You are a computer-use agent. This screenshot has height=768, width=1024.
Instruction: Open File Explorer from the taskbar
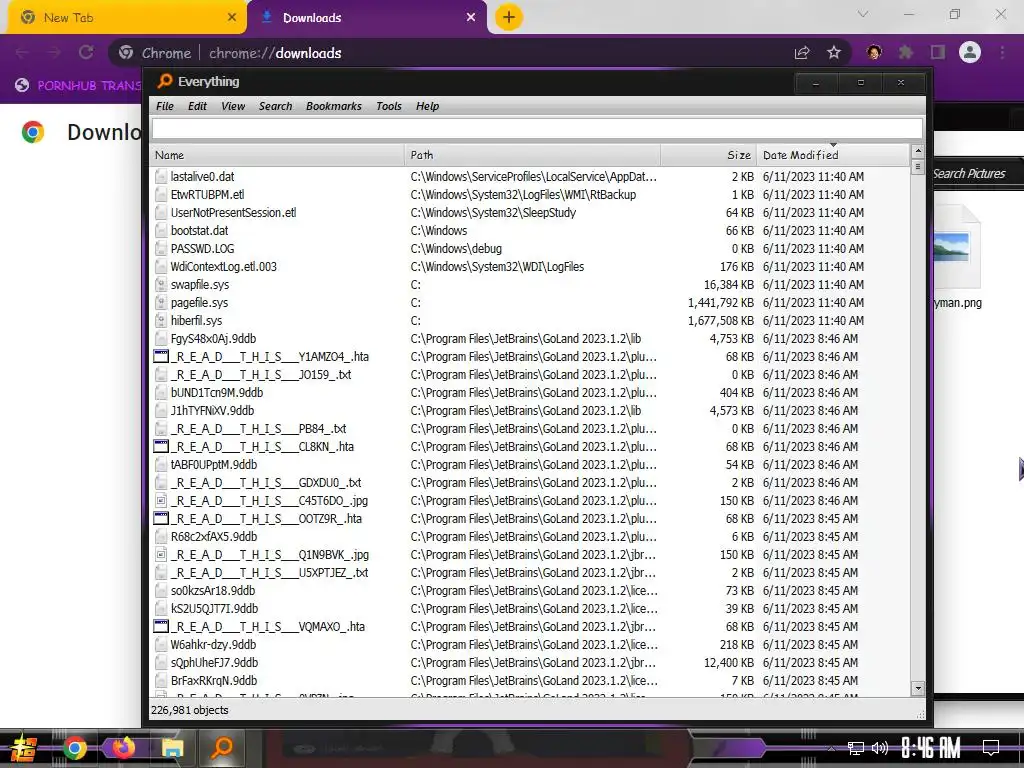click(x=172, y=748)
